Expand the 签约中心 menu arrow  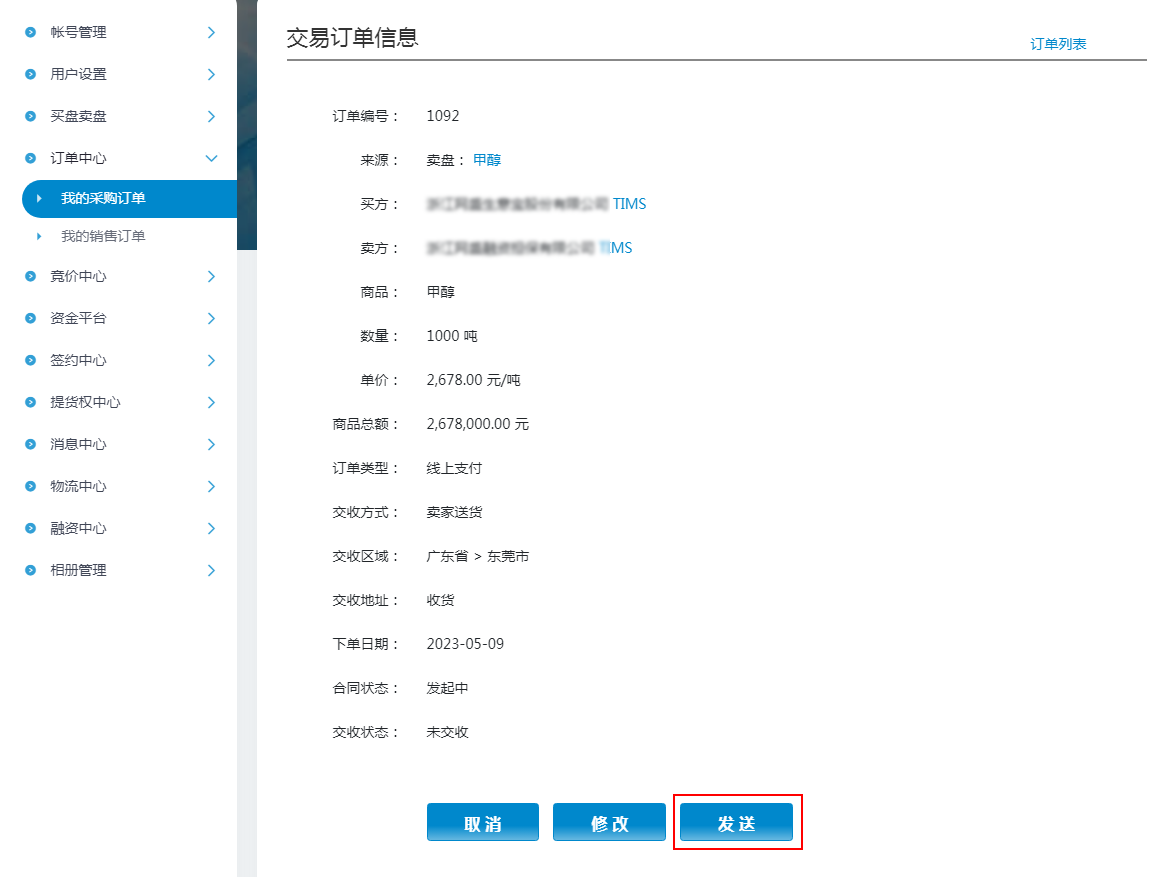211,360
